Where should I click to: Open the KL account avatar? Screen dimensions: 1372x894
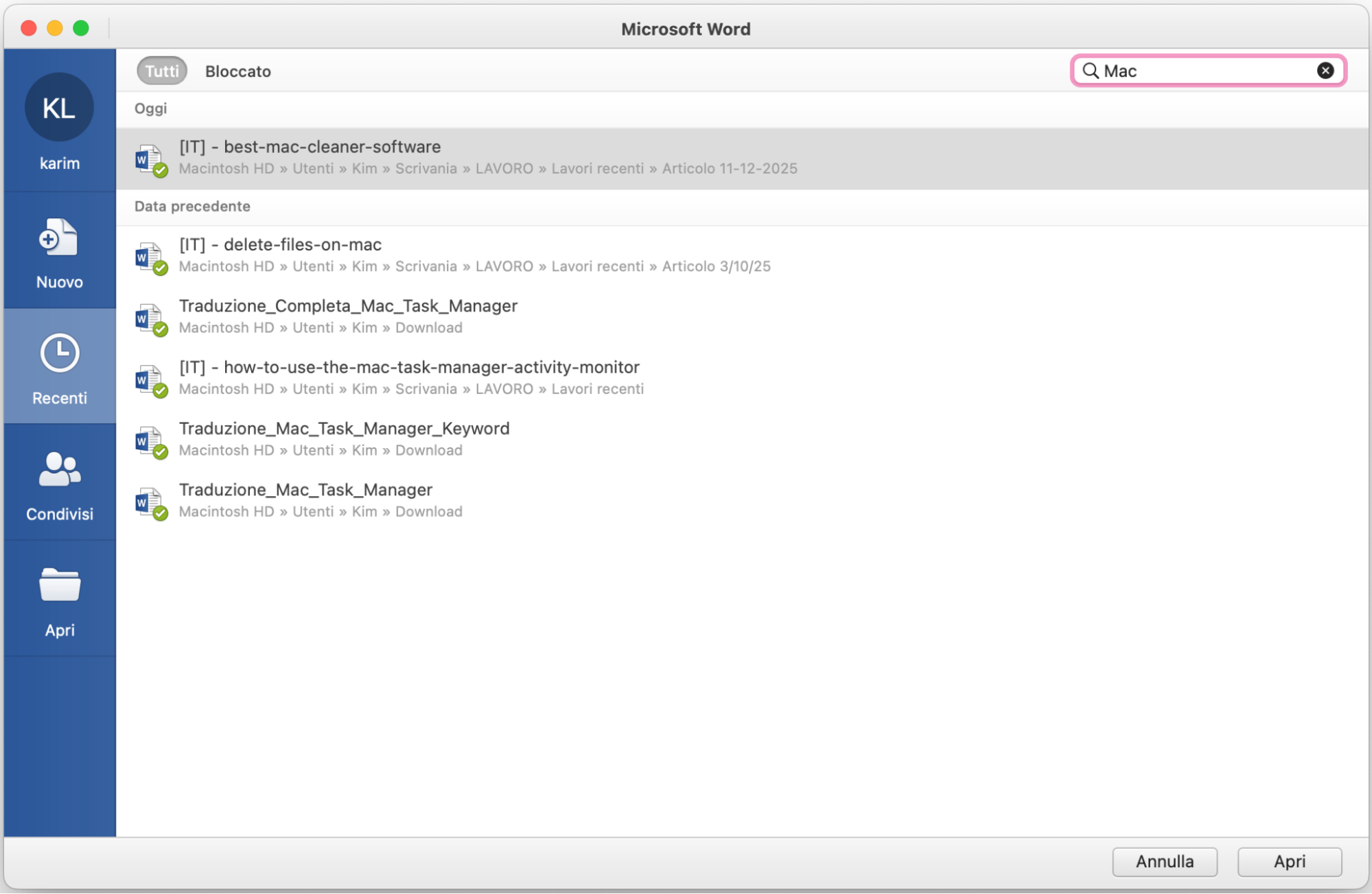[59, 108]
